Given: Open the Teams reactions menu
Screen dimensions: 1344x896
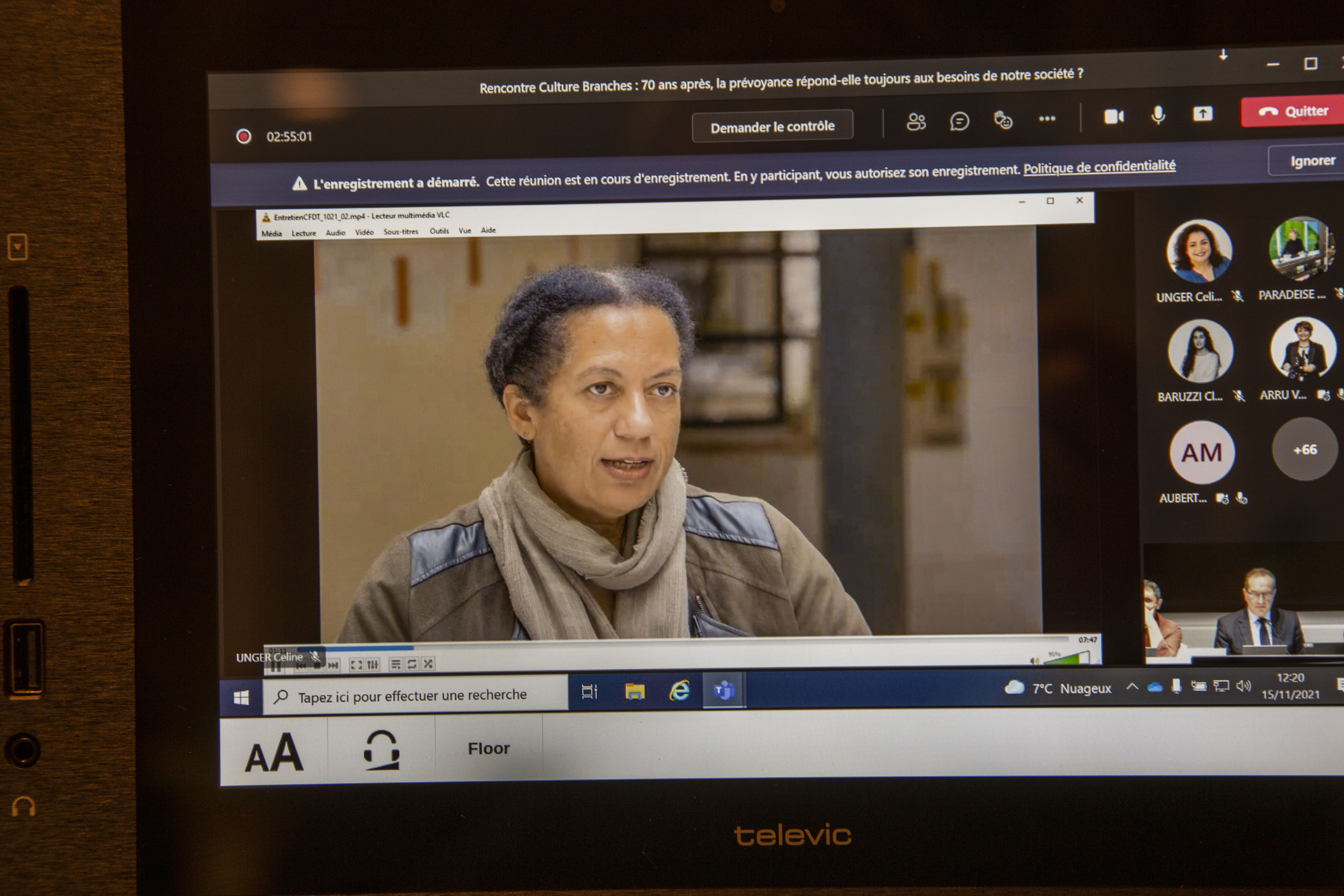Looking at the screenshot, I should [1003, 120].
